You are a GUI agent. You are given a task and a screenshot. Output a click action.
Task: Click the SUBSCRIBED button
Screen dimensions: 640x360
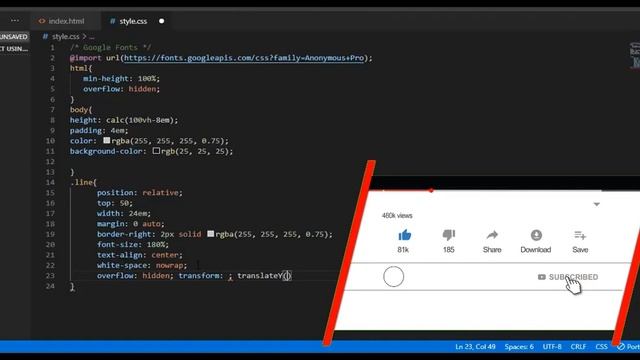pyautogui.click(x=568, y=277)
